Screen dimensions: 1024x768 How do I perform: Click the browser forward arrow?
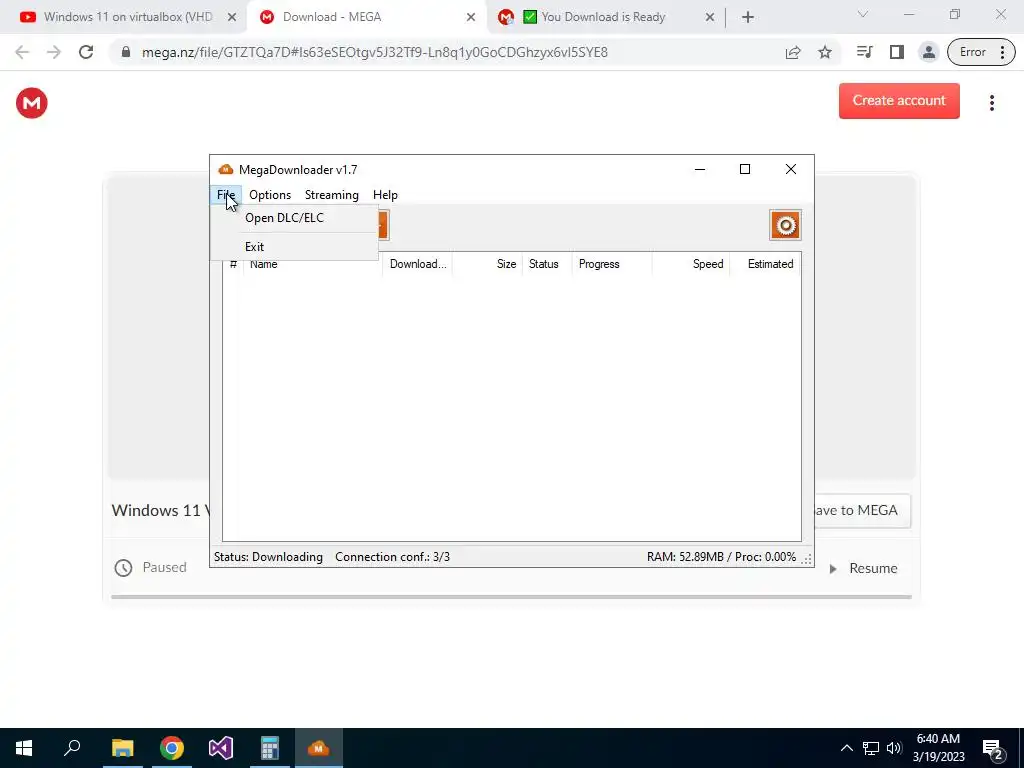54,52
